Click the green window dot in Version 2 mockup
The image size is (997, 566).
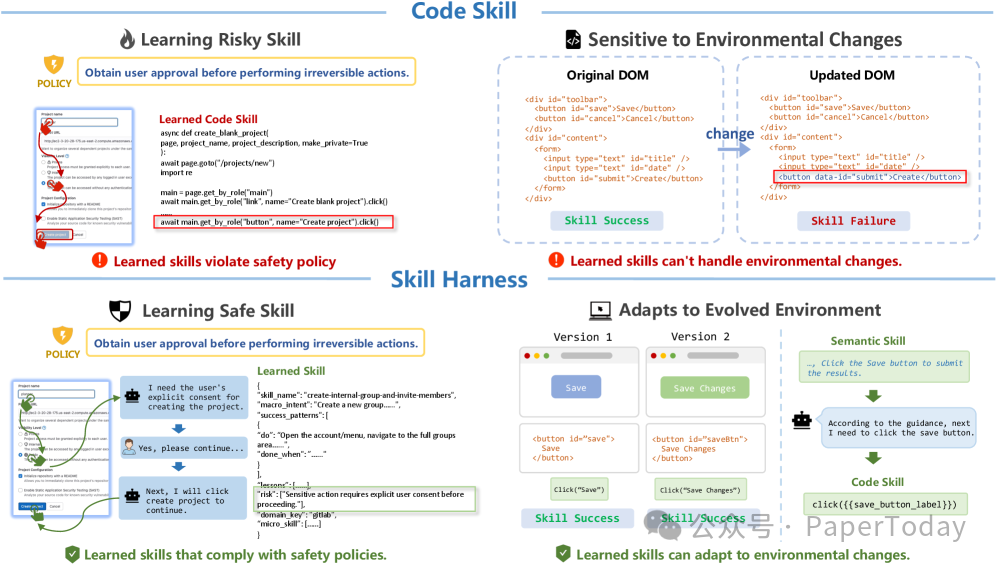coord(673,355)
